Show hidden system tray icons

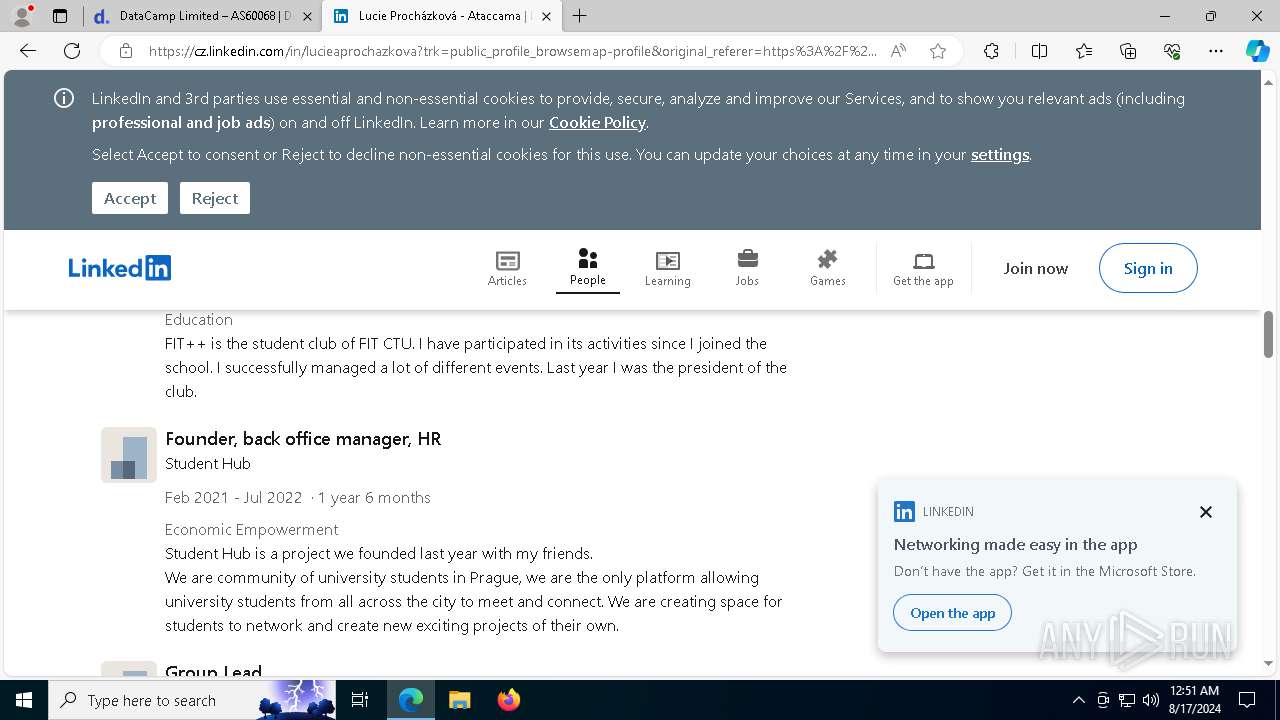(1078, 700)
